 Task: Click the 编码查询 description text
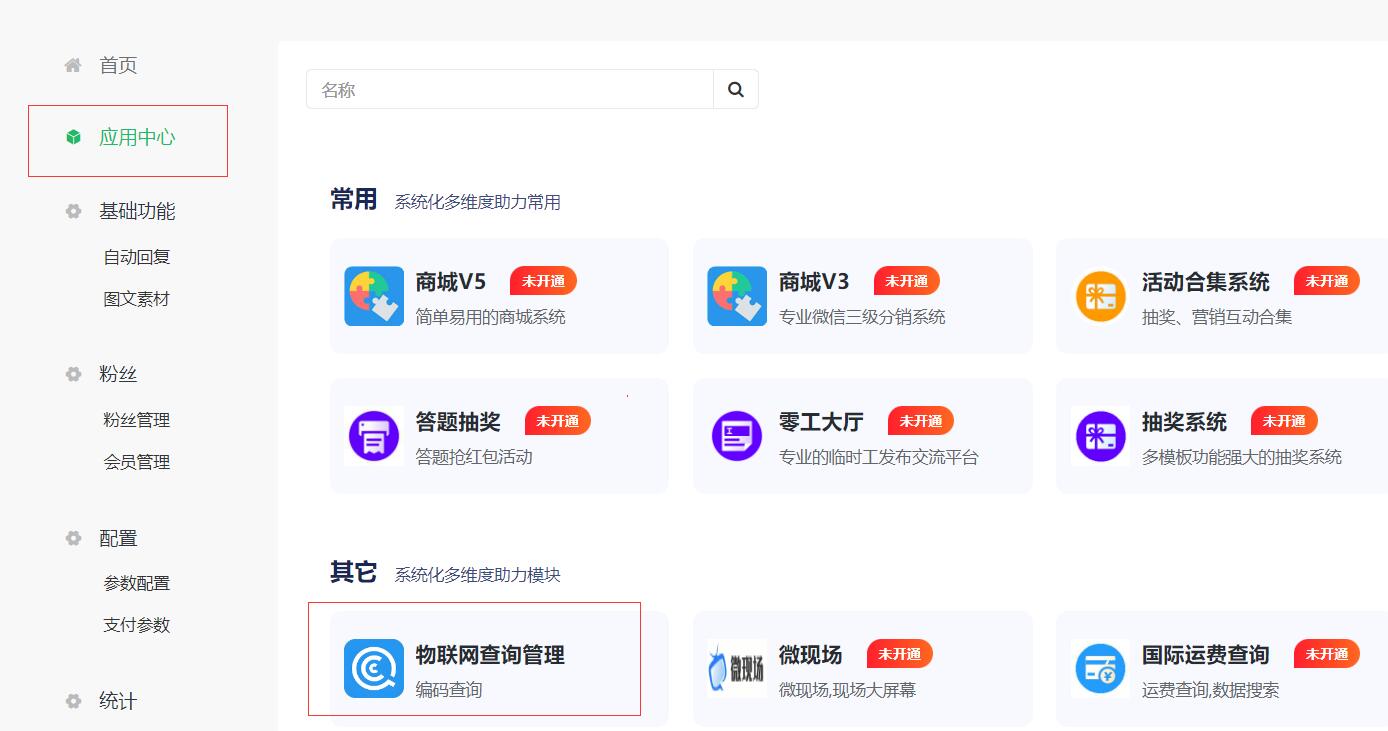[449, 690]
